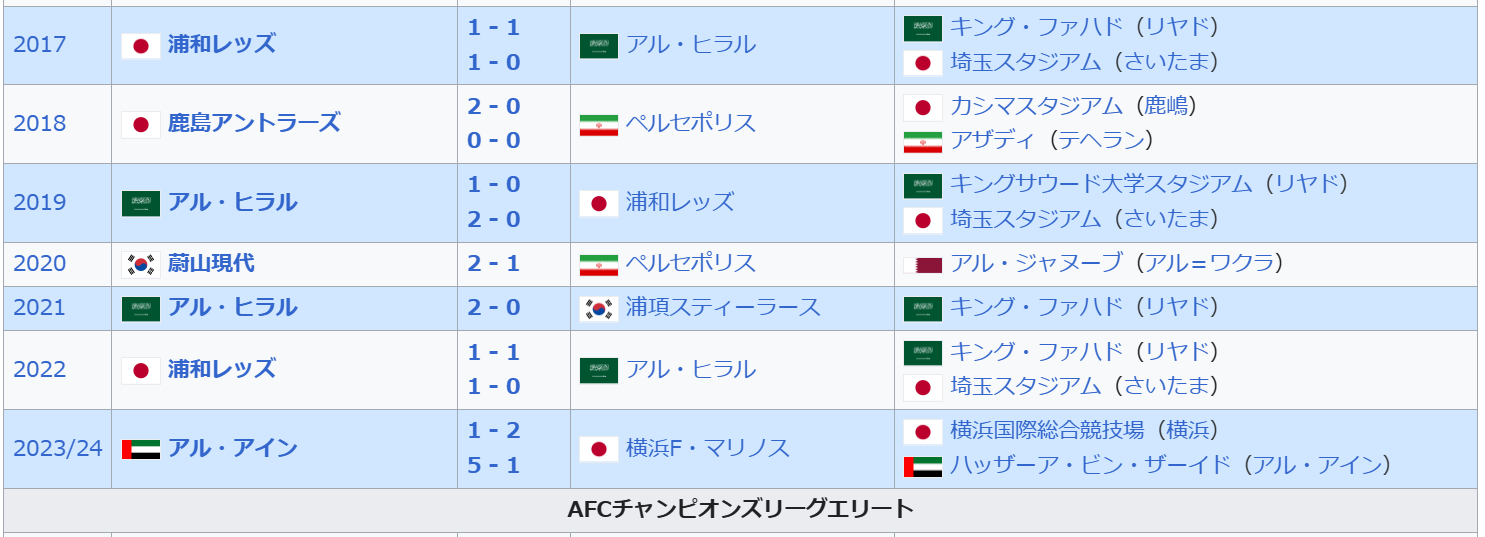
Task: Follow the 浦項スティーラース link
Action: pos(723,307)
